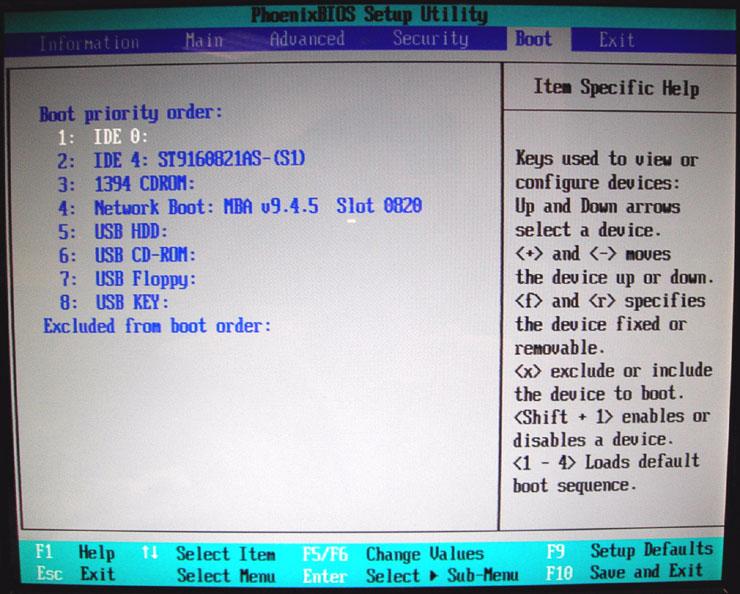Select boot entry 1: IDE 0

point(103,137)
